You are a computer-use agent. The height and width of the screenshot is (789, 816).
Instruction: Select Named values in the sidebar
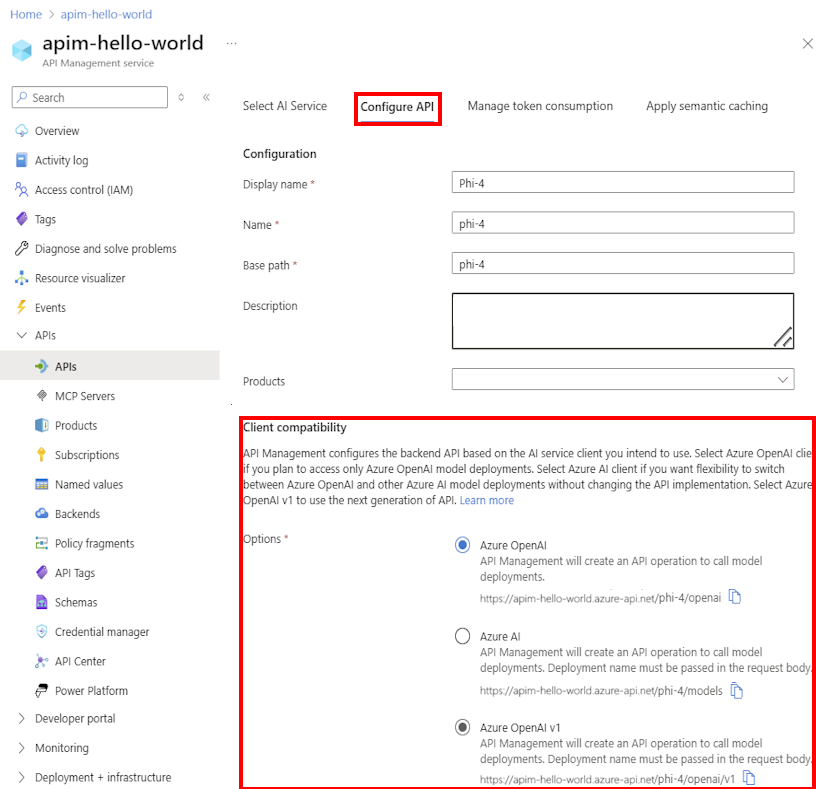pyautogui.click(x=88, y=483)
